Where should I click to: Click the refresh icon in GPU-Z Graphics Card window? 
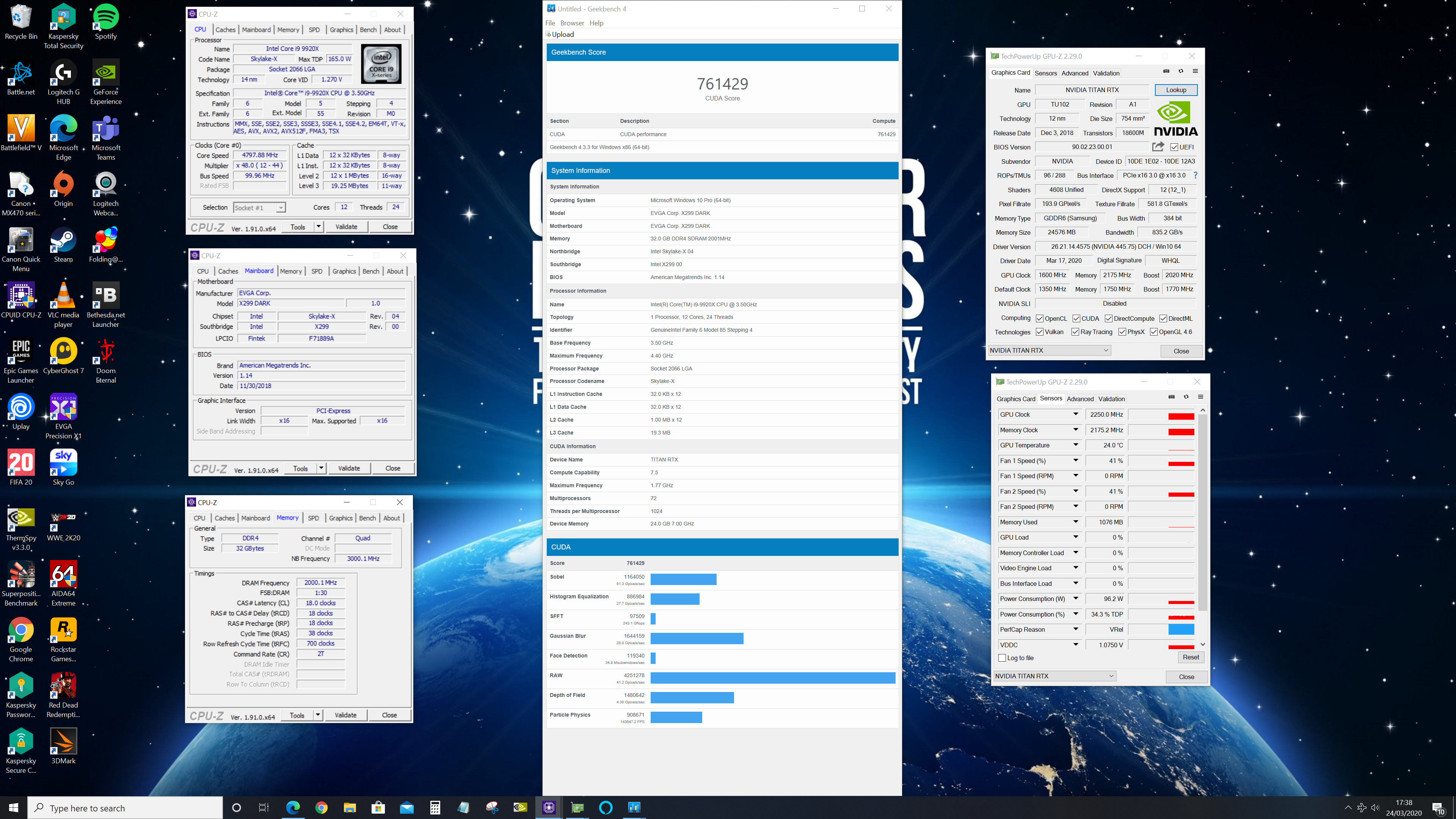[x=1181, y=71]
